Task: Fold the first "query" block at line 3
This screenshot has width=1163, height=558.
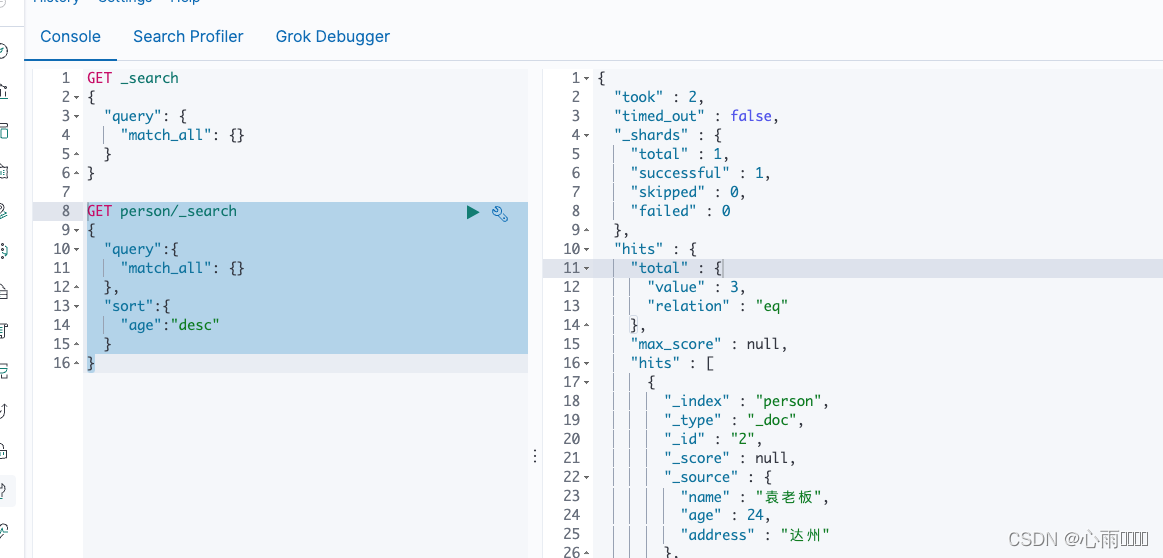Action: click(x=76, y=116)
